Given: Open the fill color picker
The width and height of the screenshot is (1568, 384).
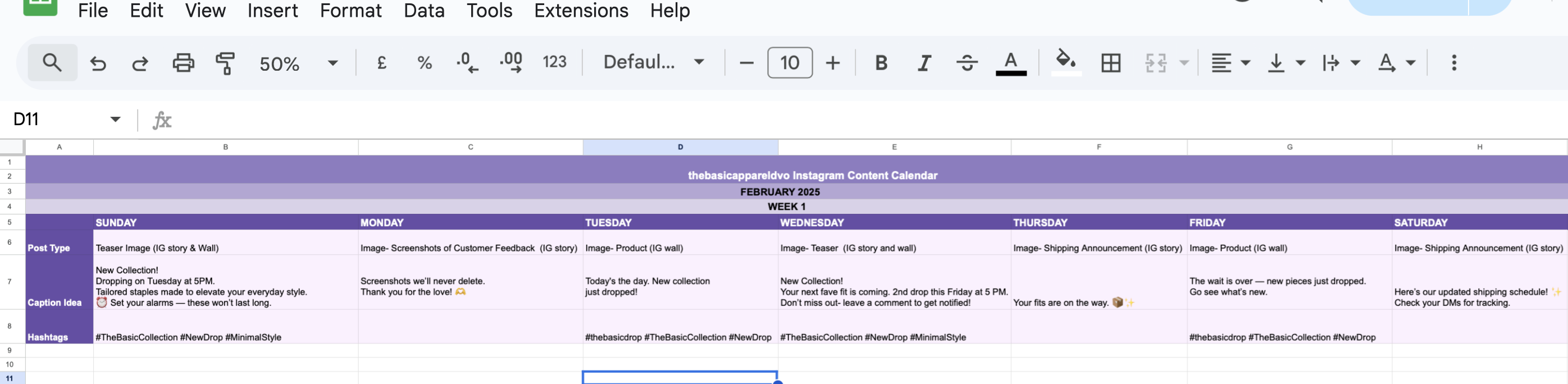Looking at the screenshot, I should tap(1065, 61).
